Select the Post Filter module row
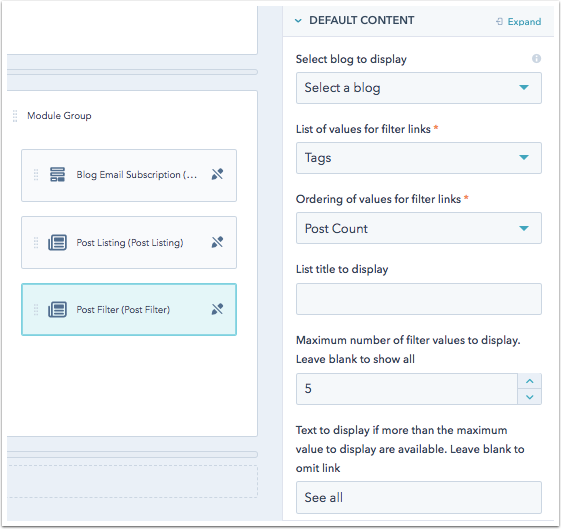Image resolution: width=561 pixels, height=529 pixels. [129, 309]
